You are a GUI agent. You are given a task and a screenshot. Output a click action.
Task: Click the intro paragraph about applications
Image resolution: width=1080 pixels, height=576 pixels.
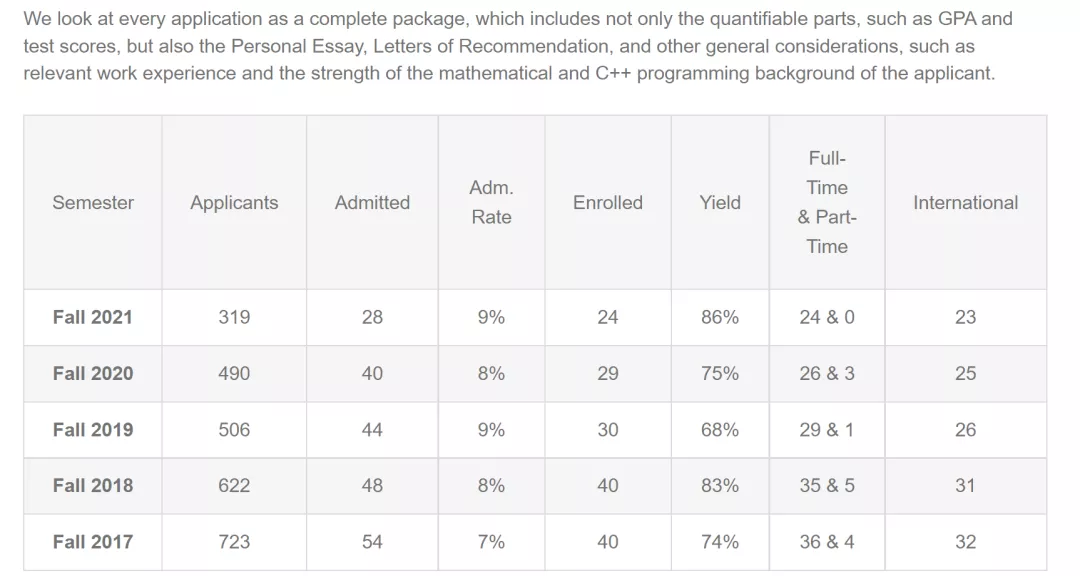[x=510, y=46]
